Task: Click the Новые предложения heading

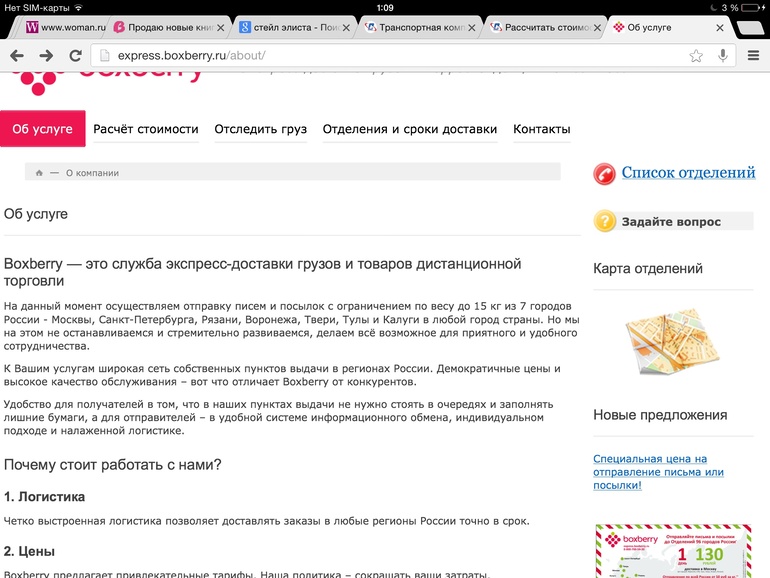Action: tap(660, 415)
